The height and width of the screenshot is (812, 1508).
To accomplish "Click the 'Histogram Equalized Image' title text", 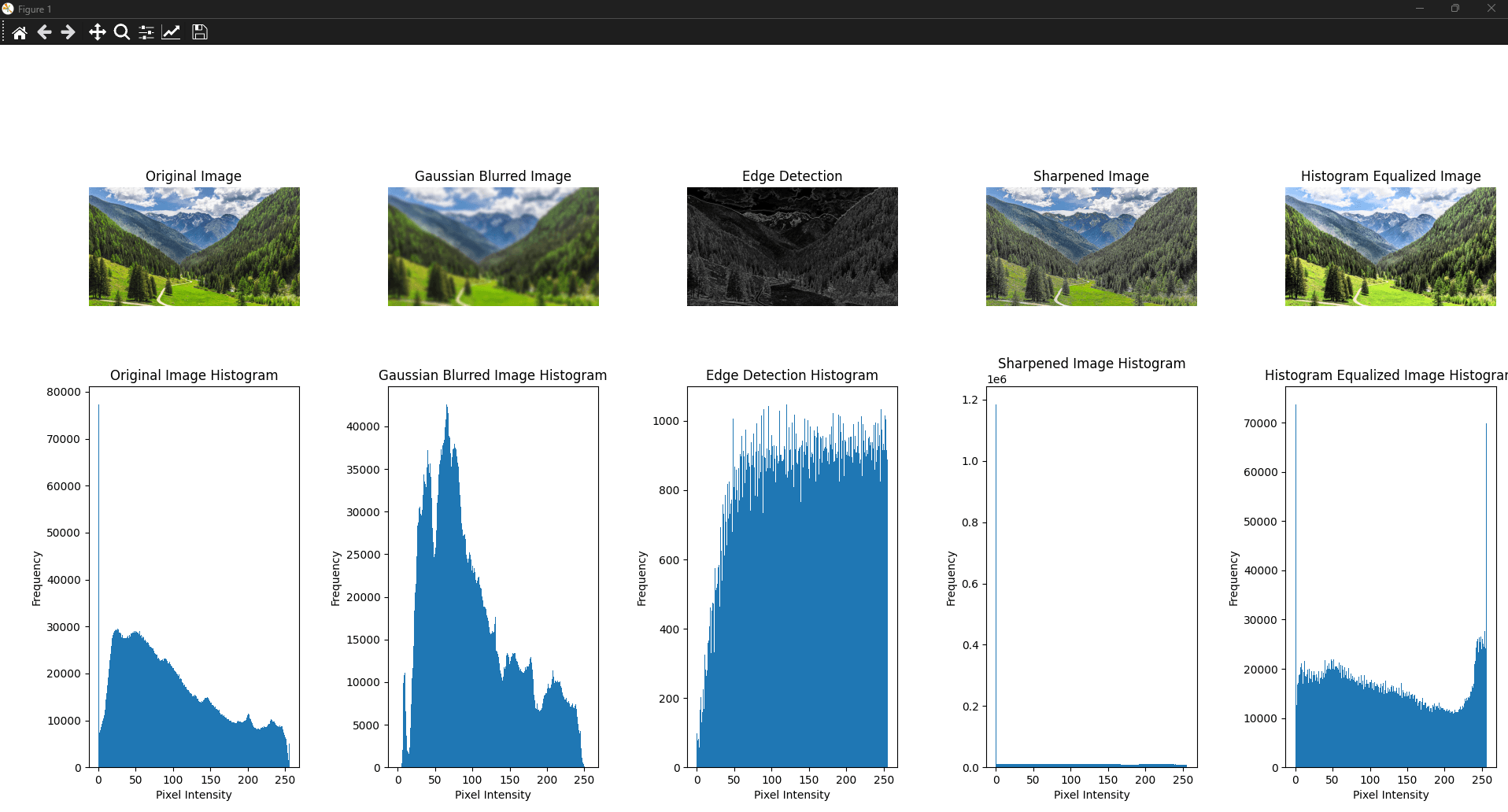I will tap(1391, 176).
